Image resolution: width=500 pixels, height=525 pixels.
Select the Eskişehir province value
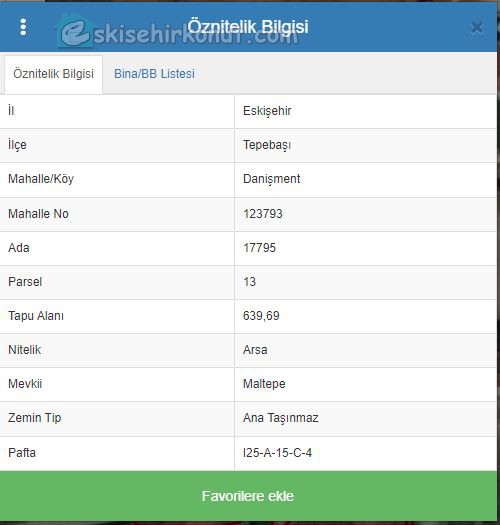click(x=267, y=111)
